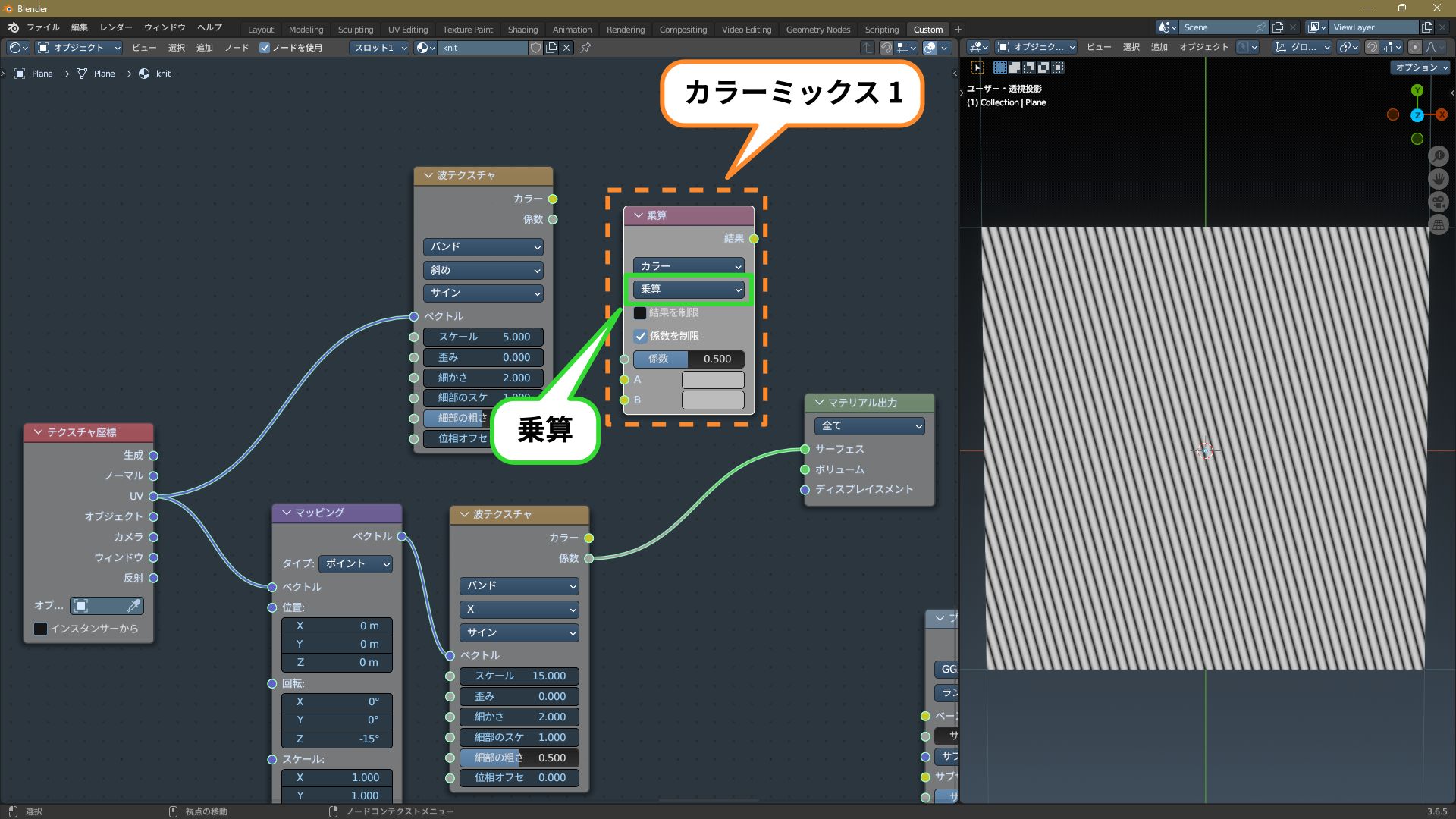The width and height of the screenshot is (1456, 819).
Task: Click knit in the breadcrumb path
Action: tap(163, 74)
